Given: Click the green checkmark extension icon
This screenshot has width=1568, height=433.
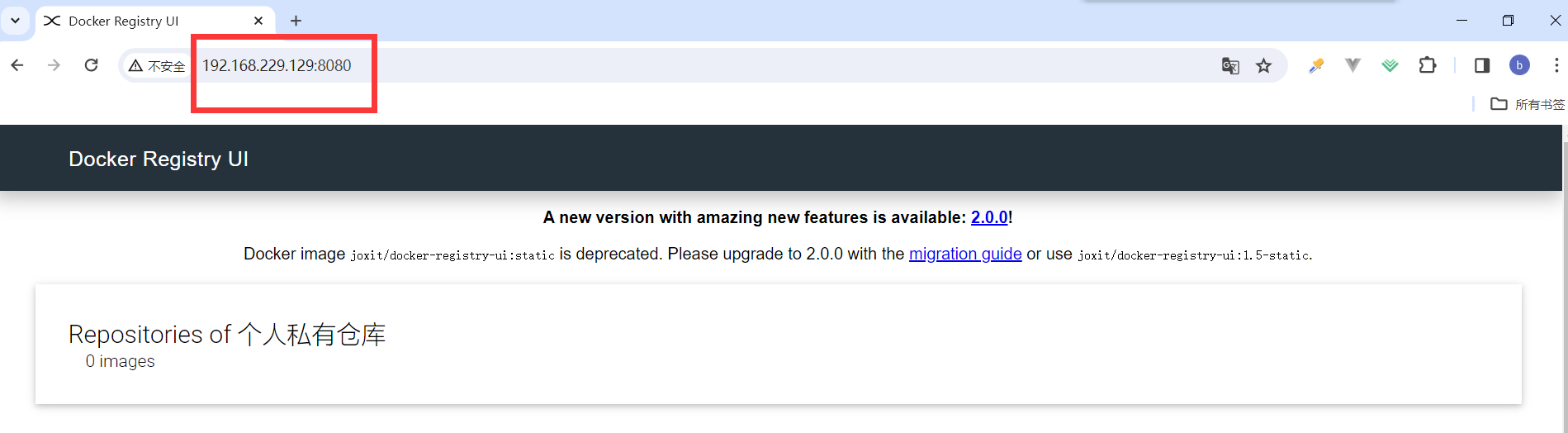Looking at the screenshot, I should coord(1390,65).
